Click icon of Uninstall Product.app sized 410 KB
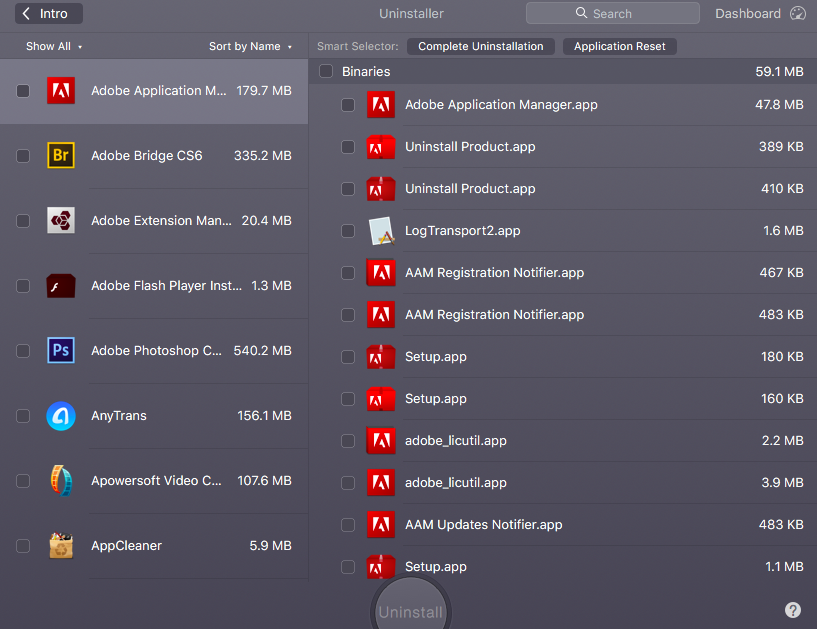817x629 pixels. 381,189
